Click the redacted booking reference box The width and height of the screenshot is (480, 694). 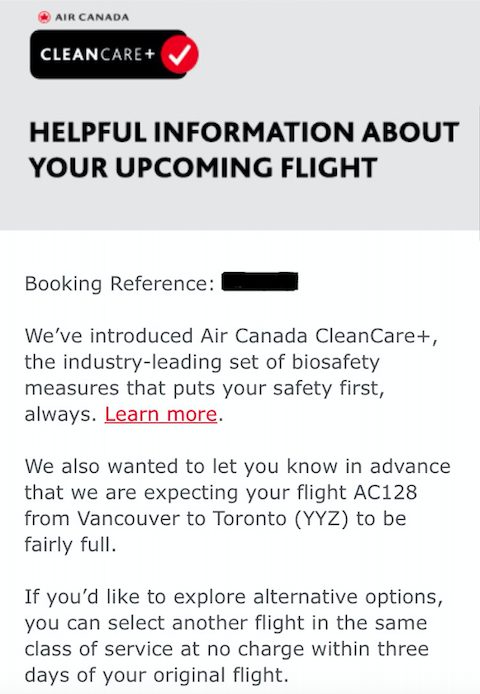click(x=259, y=281)
